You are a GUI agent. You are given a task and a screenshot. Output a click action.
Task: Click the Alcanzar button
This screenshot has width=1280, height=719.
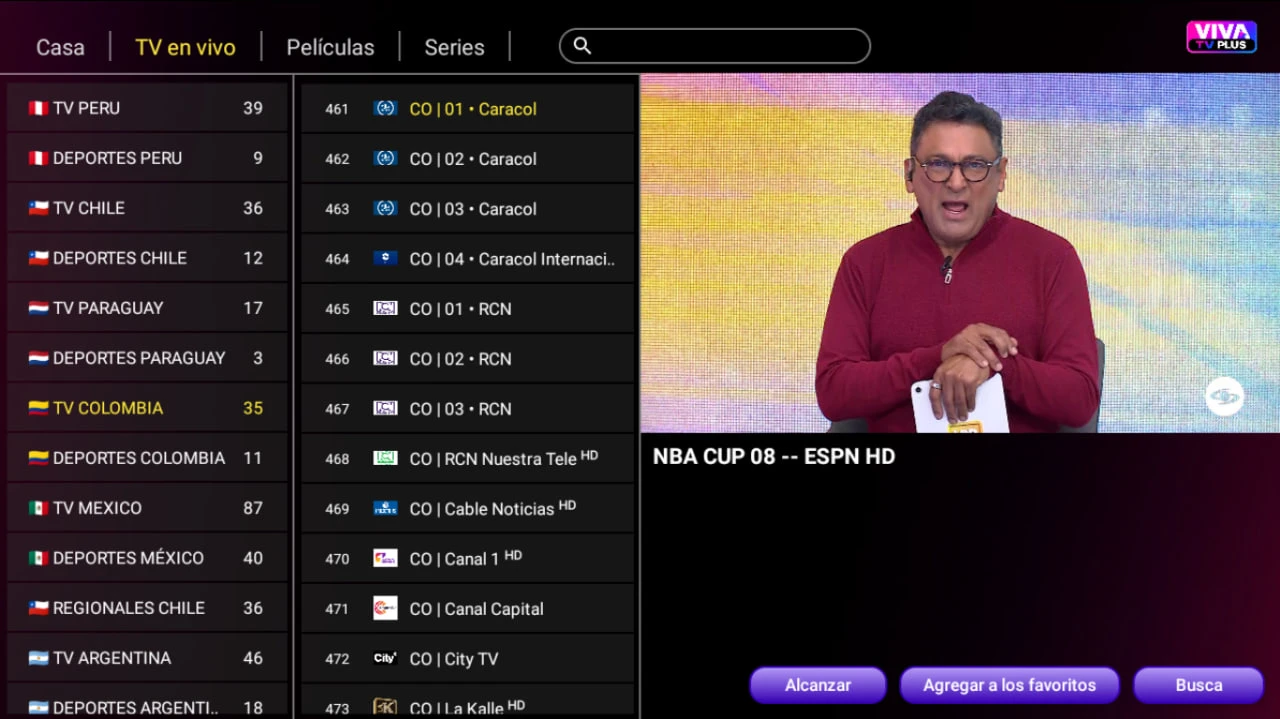[x=818, y=685]
